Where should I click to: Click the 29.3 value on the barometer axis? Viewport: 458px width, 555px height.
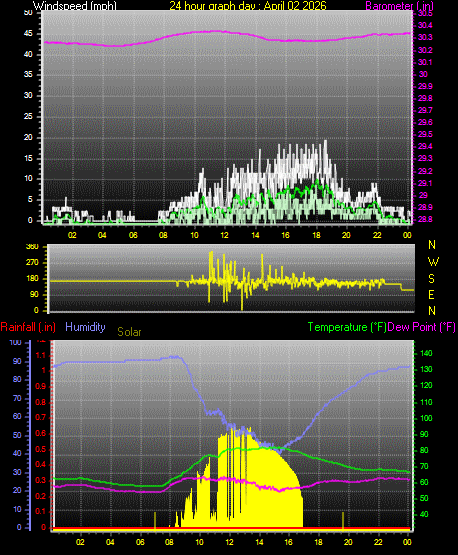pyautogui.click(x=425, y=158)
